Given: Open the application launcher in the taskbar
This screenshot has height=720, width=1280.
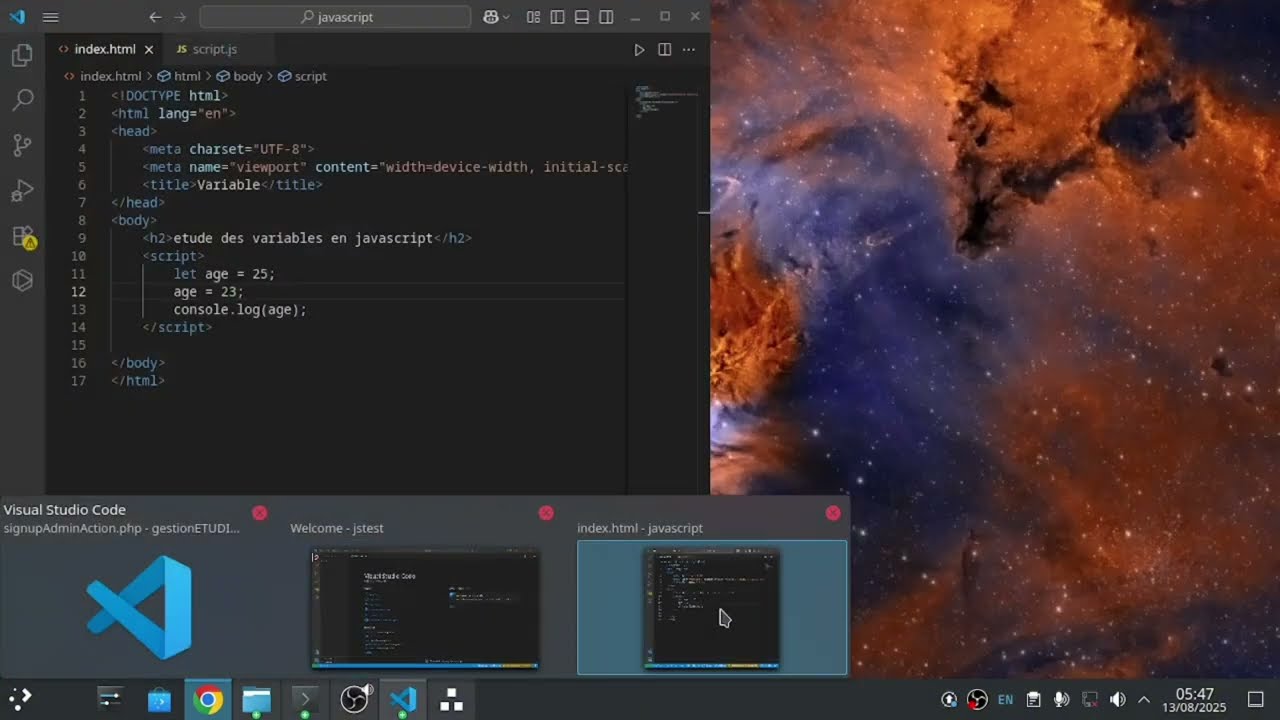Looking at the screenshot, I should [x=21, y=698].
